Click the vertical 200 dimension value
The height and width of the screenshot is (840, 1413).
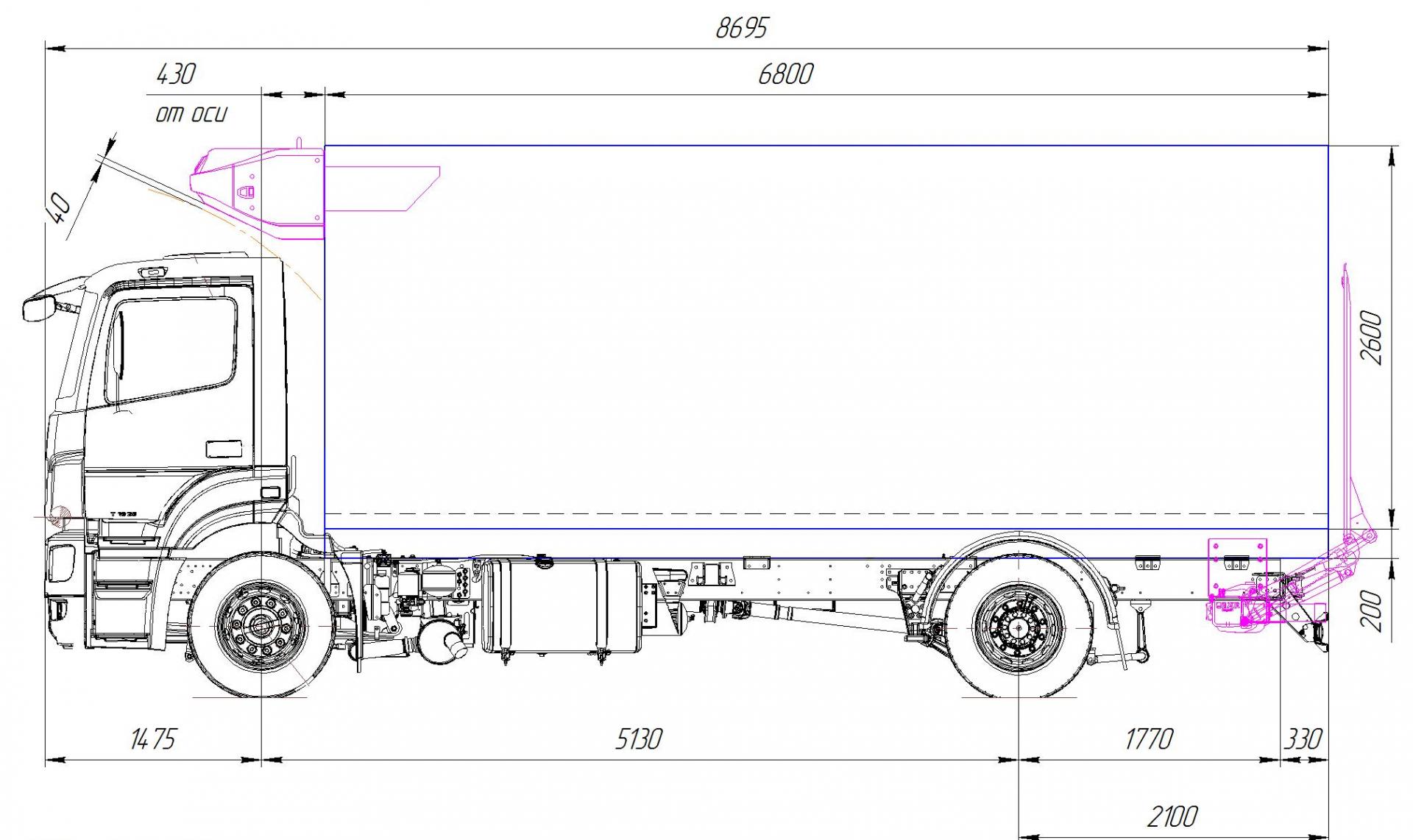click(x=1372, y=610)
